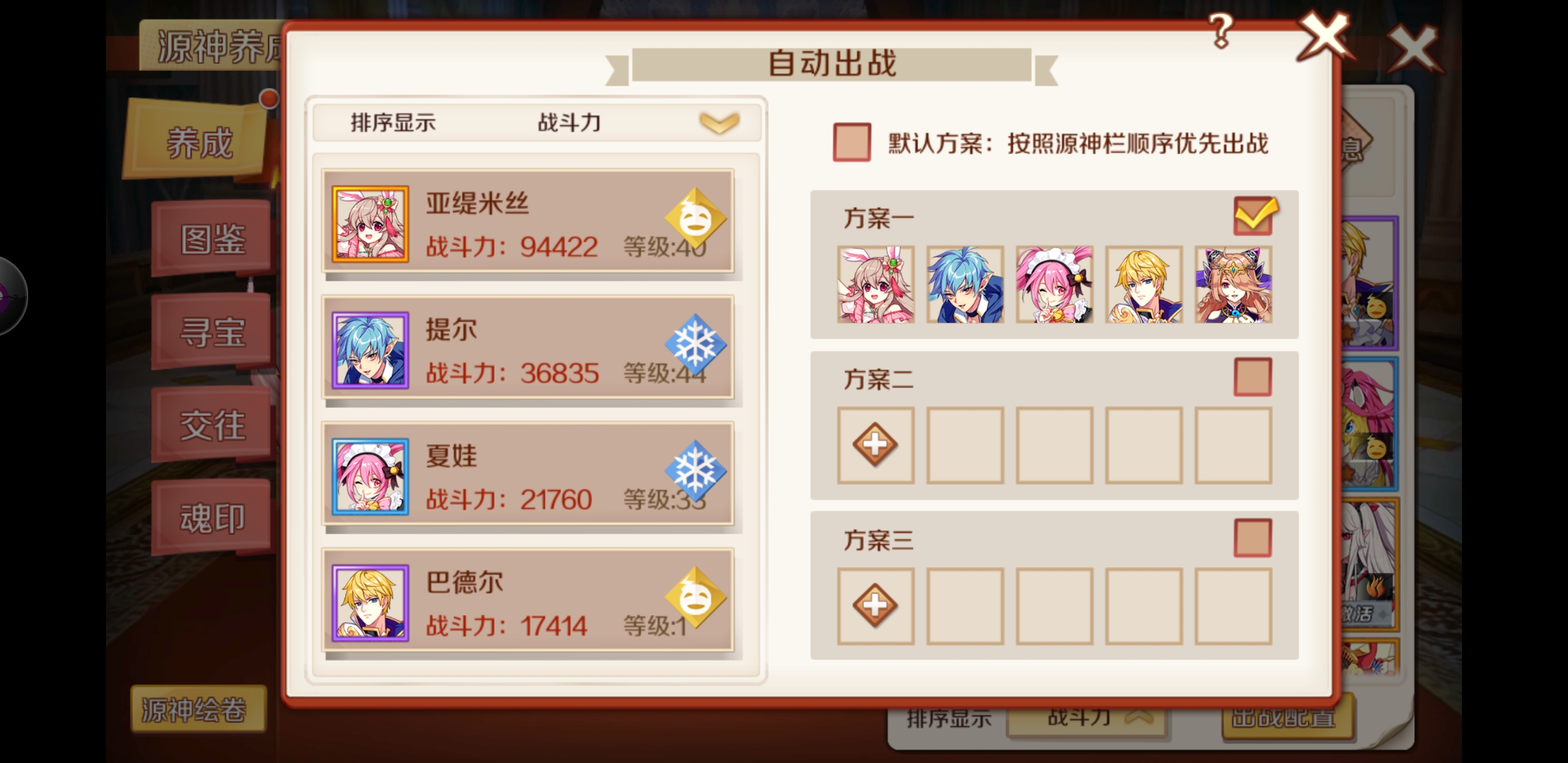Viewport: 1568px width, 763px height.
Task: Select the blonde portrait in 方案一
Action: click(x=1144, y=284)
